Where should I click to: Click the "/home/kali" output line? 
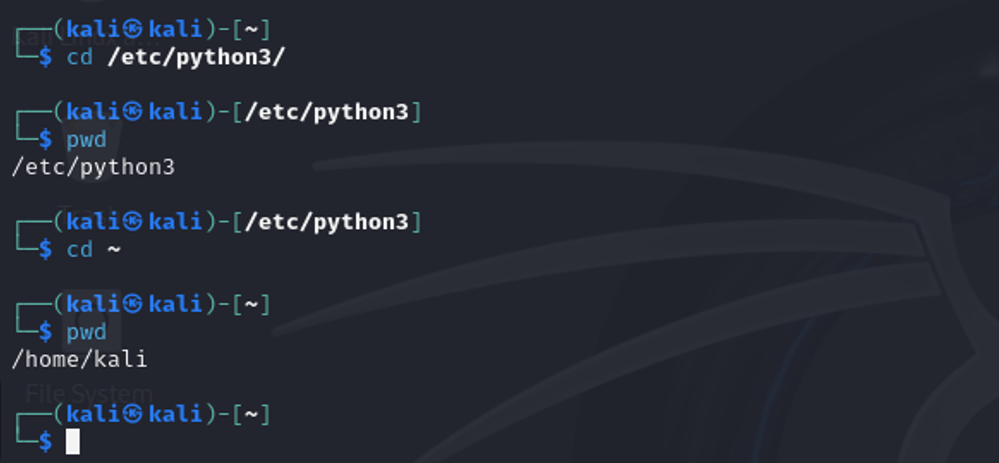coord(79,358)
